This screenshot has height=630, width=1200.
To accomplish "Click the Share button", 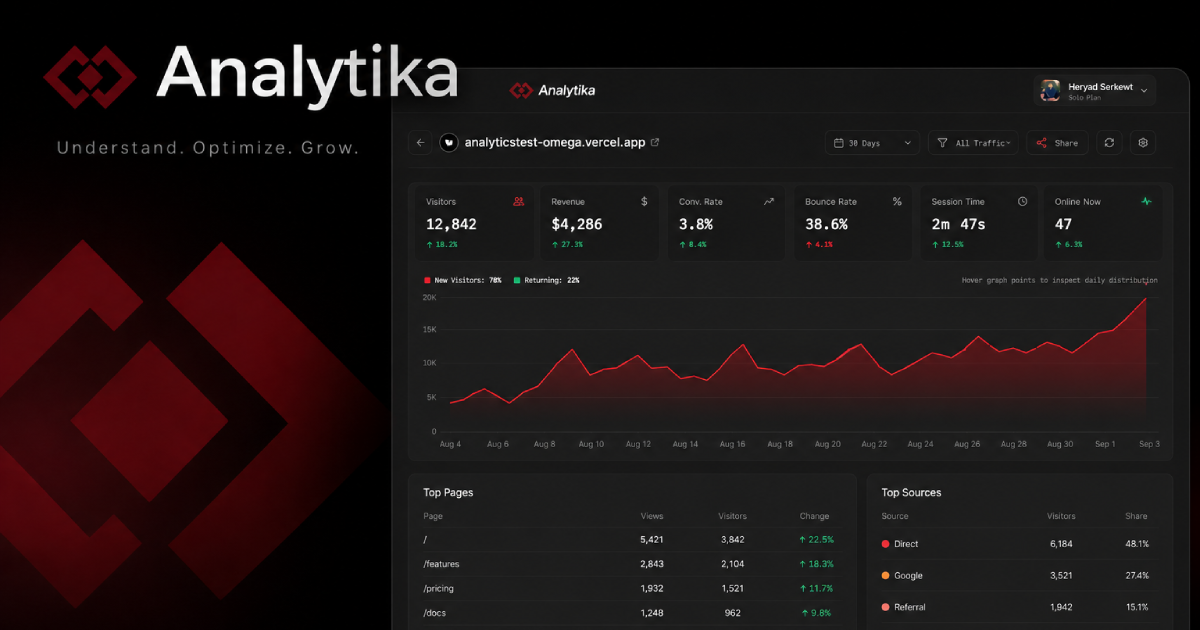I will [x=1057, y=143].
